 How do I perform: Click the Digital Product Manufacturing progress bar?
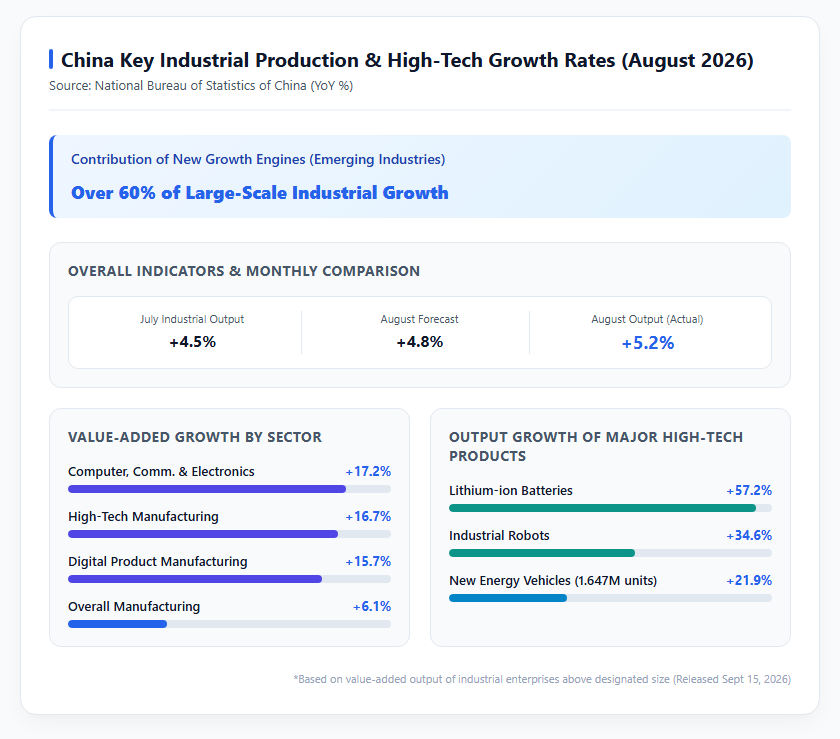[229, 579]
